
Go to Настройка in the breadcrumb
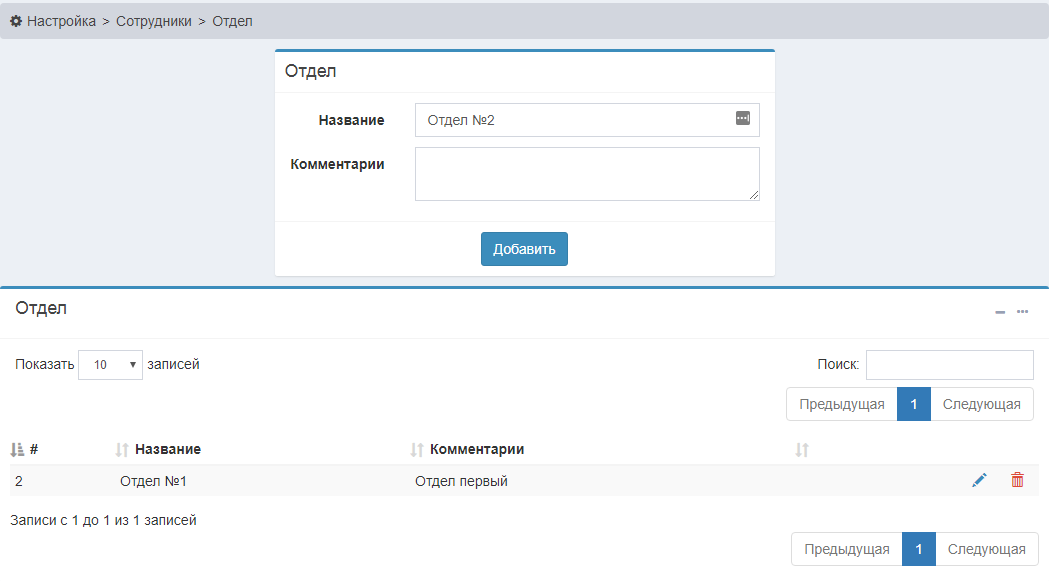pos(61,21)
